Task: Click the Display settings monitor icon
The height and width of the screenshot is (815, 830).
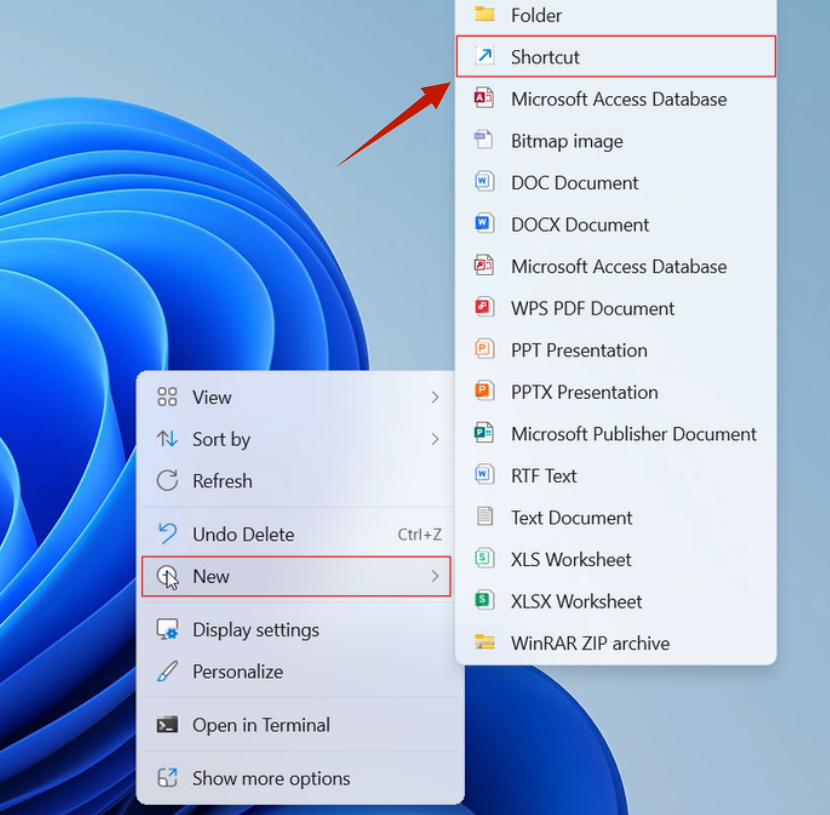Action: (x=167, y=629)
